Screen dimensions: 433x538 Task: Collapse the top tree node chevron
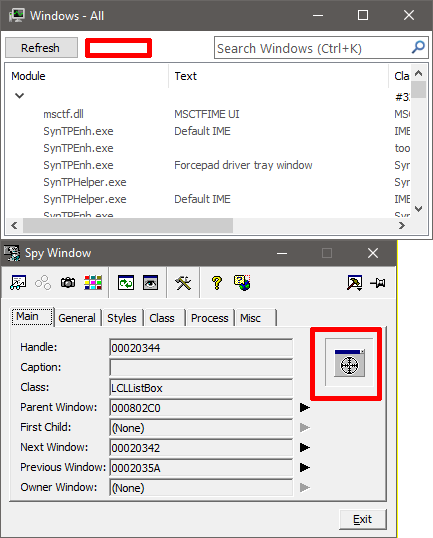click(x=20, y=96)
